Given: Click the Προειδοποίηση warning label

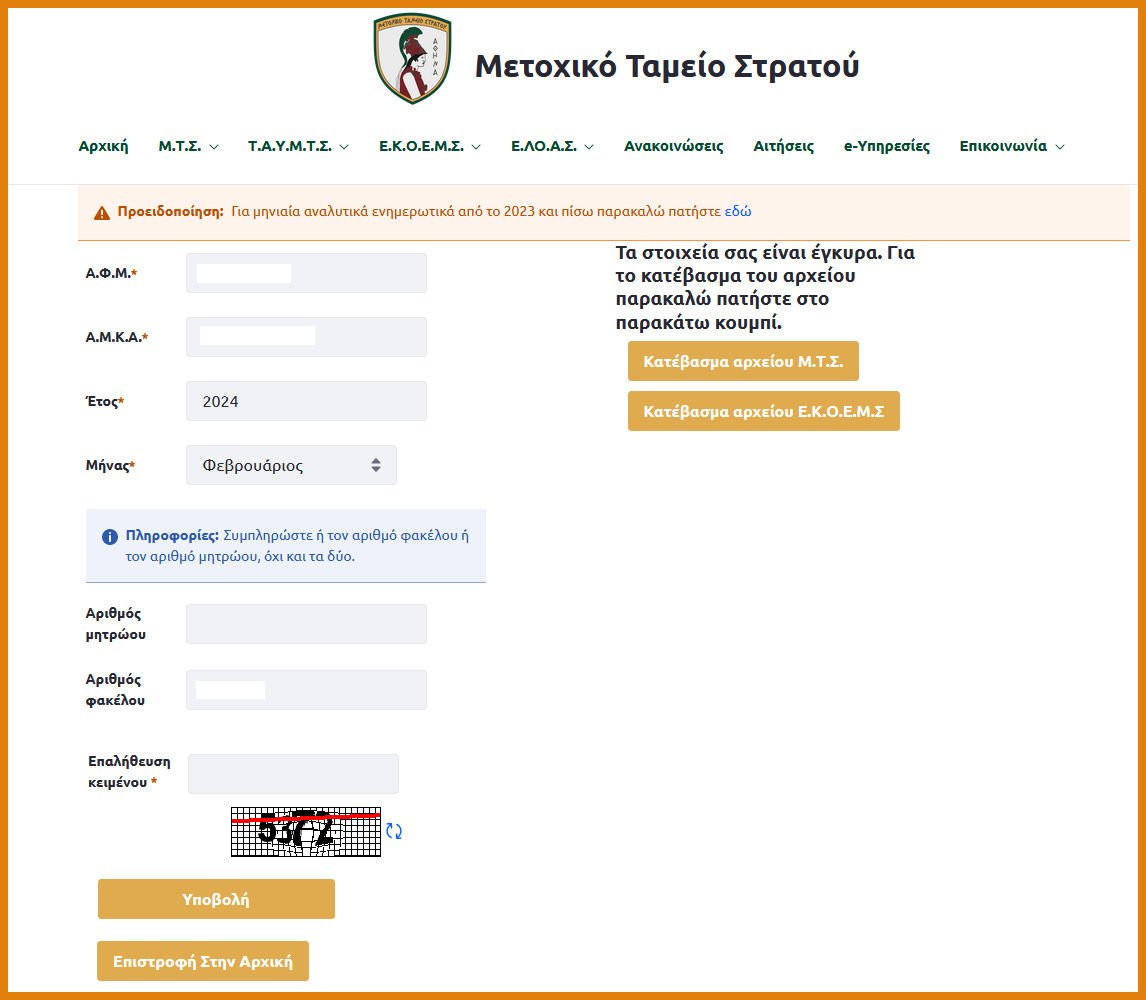Looking at the screenshot, I should [170, 211].
